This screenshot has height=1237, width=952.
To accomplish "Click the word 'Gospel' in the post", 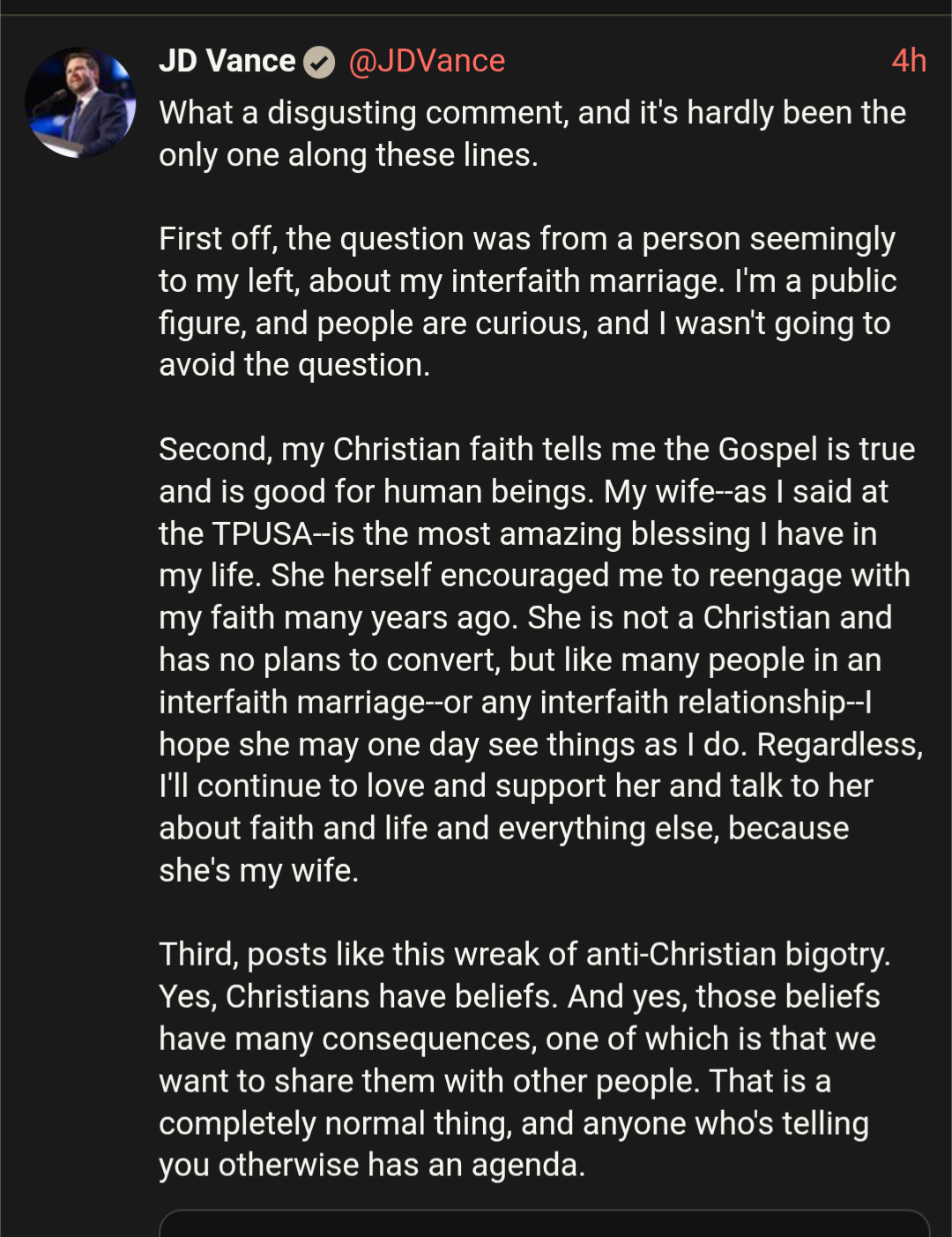I will click(768, 450).
